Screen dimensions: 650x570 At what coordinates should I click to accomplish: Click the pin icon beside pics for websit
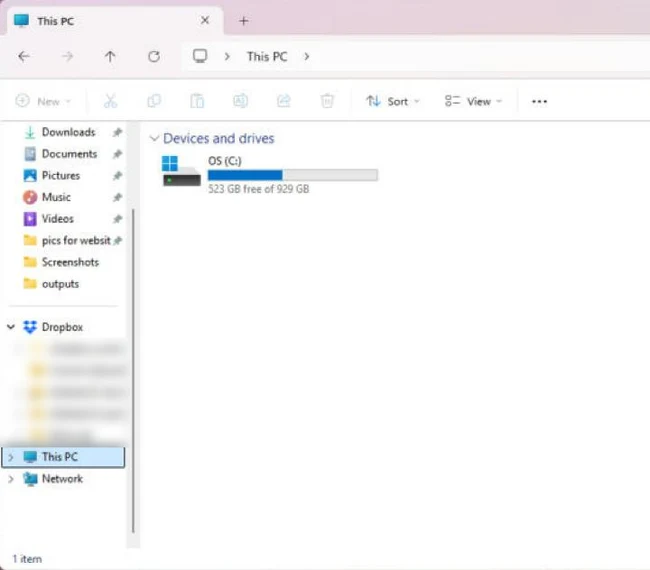coord(118,240)
